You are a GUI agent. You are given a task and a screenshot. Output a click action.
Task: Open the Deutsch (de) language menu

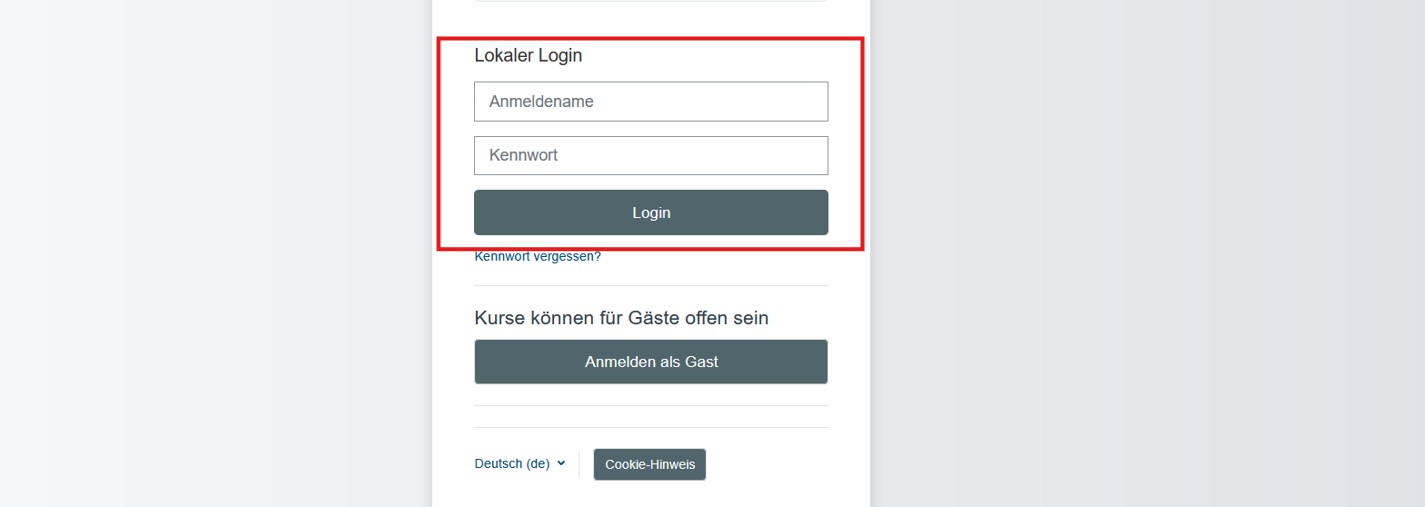[x=520, y=464]
